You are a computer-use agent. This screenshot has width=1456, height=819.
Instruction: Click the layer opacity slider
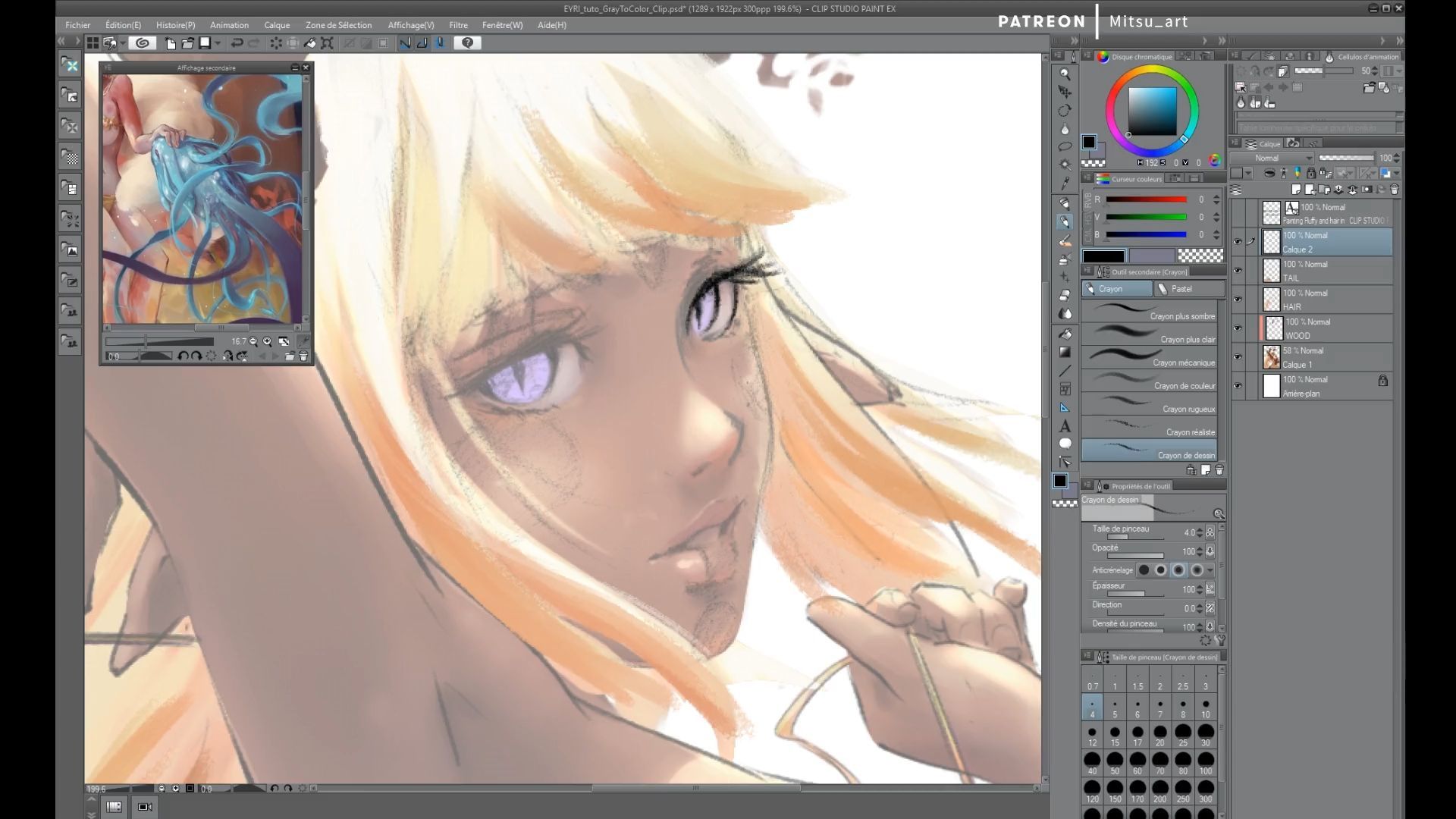(x=1347, y=158)
